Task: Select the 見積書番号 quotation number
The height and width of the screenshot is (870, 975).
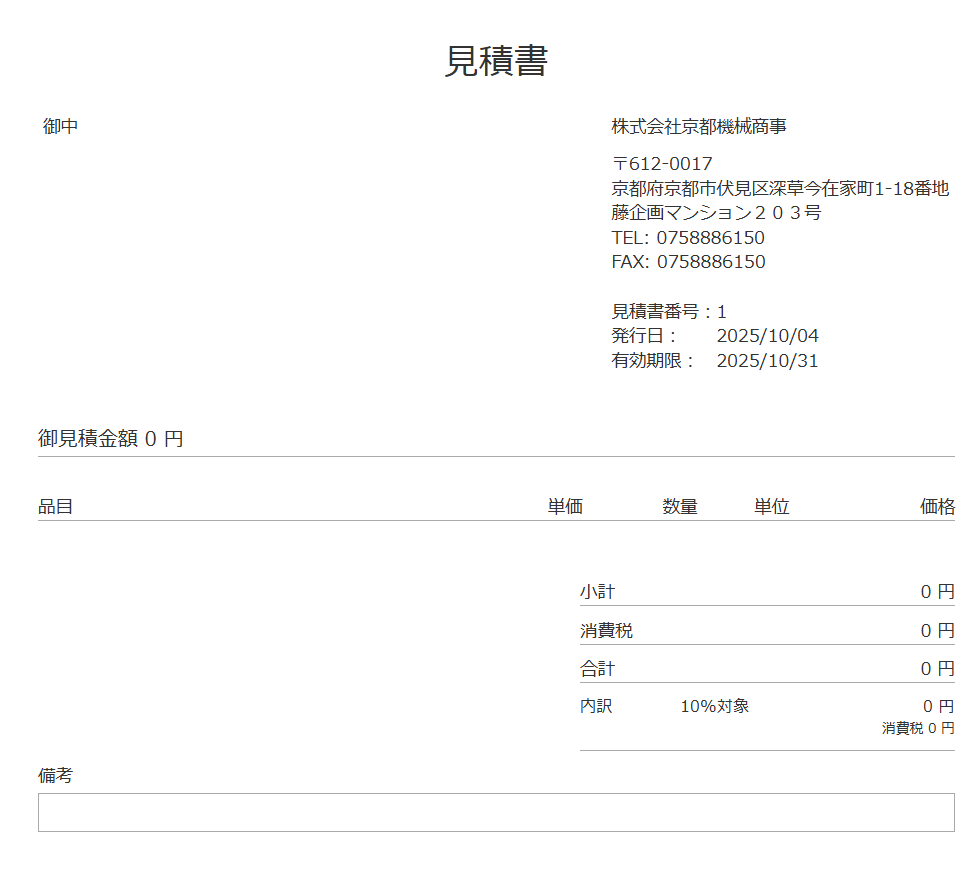Action: (x=669, y=312)
